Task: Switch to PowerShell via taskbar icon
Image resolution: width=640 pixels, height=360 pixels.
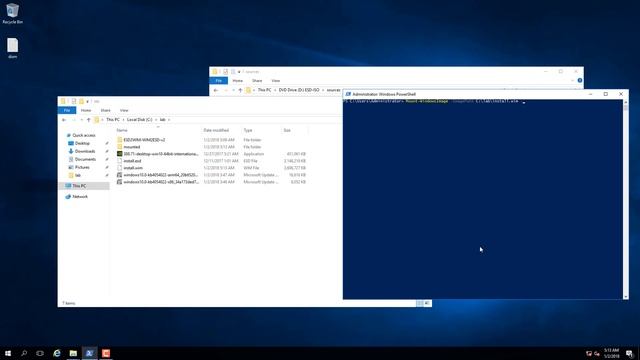Action: (89, 353)
